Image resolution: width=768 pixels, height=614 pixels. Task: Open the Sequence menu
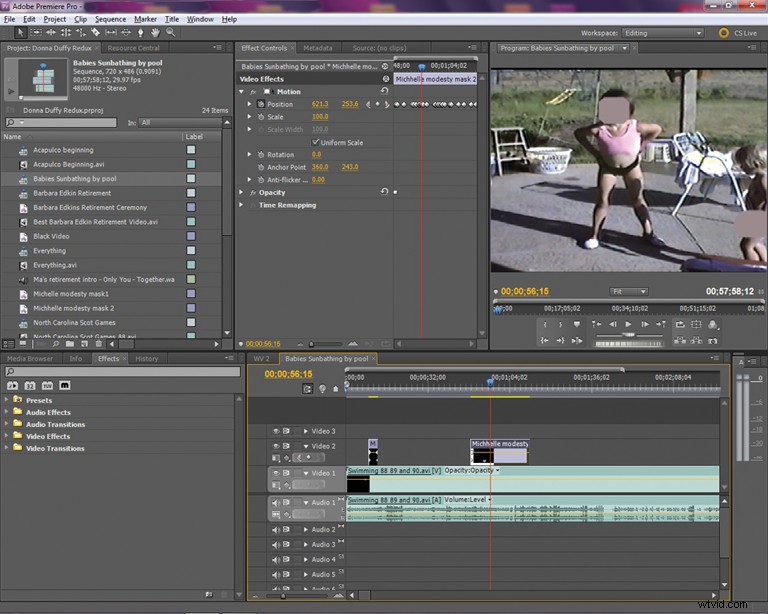pos(110,19)
